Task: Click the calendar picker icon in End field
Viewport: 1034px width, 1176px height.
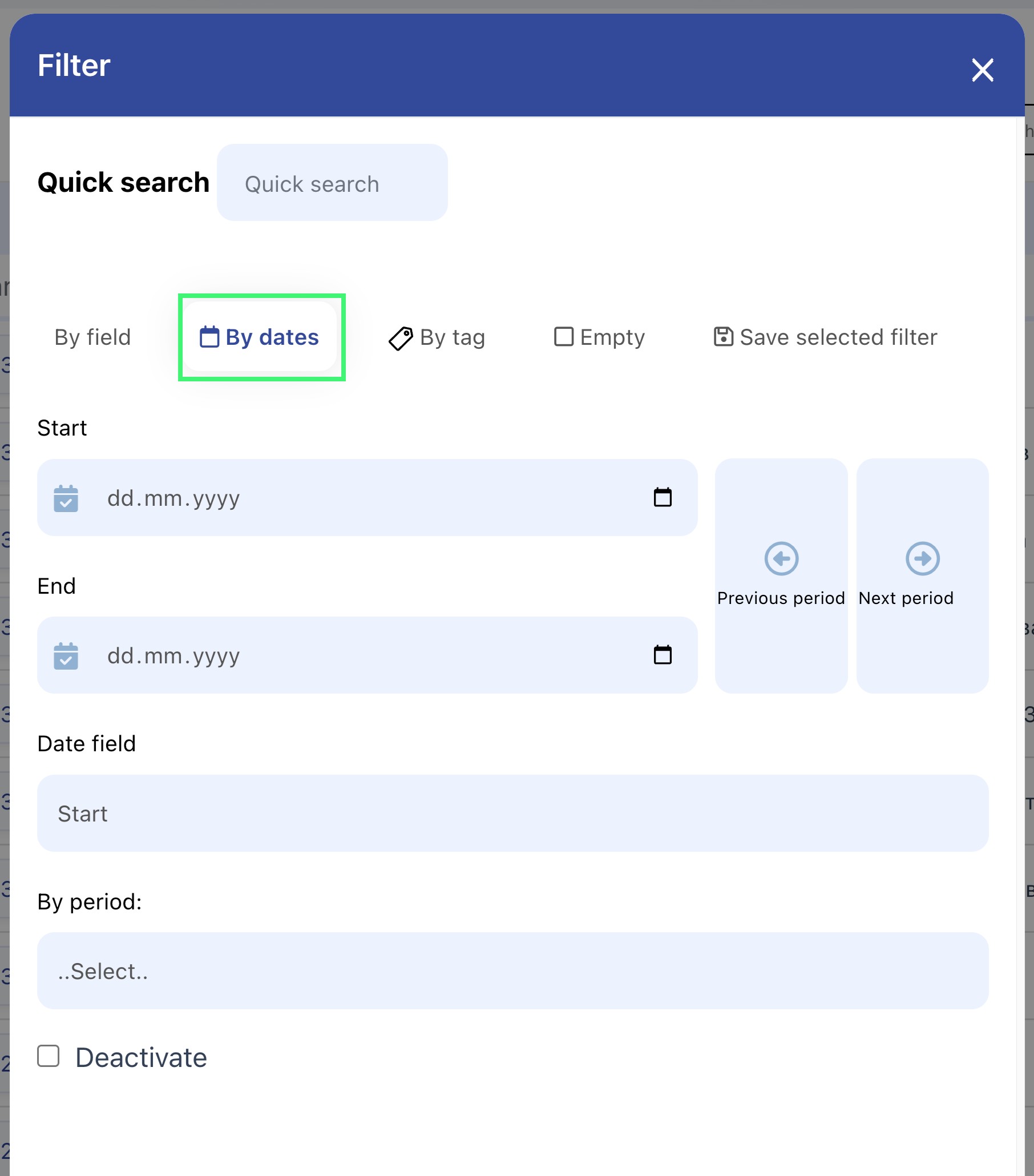Action: coord(663,655)
